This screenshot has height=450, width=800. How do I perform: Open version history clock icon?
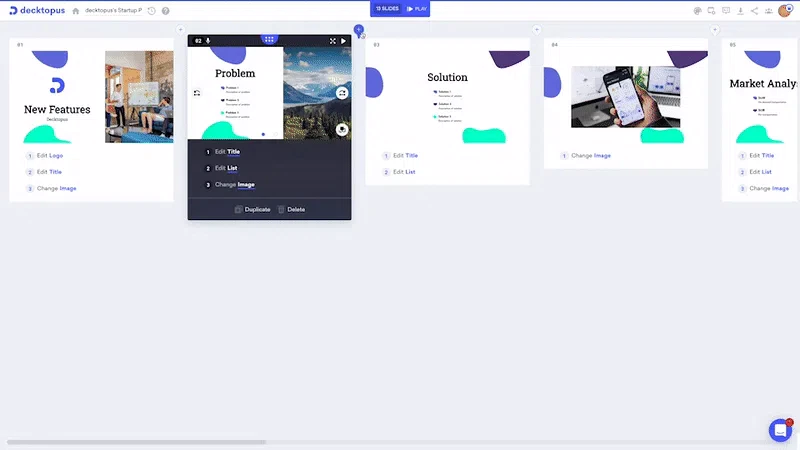point(152,11)
